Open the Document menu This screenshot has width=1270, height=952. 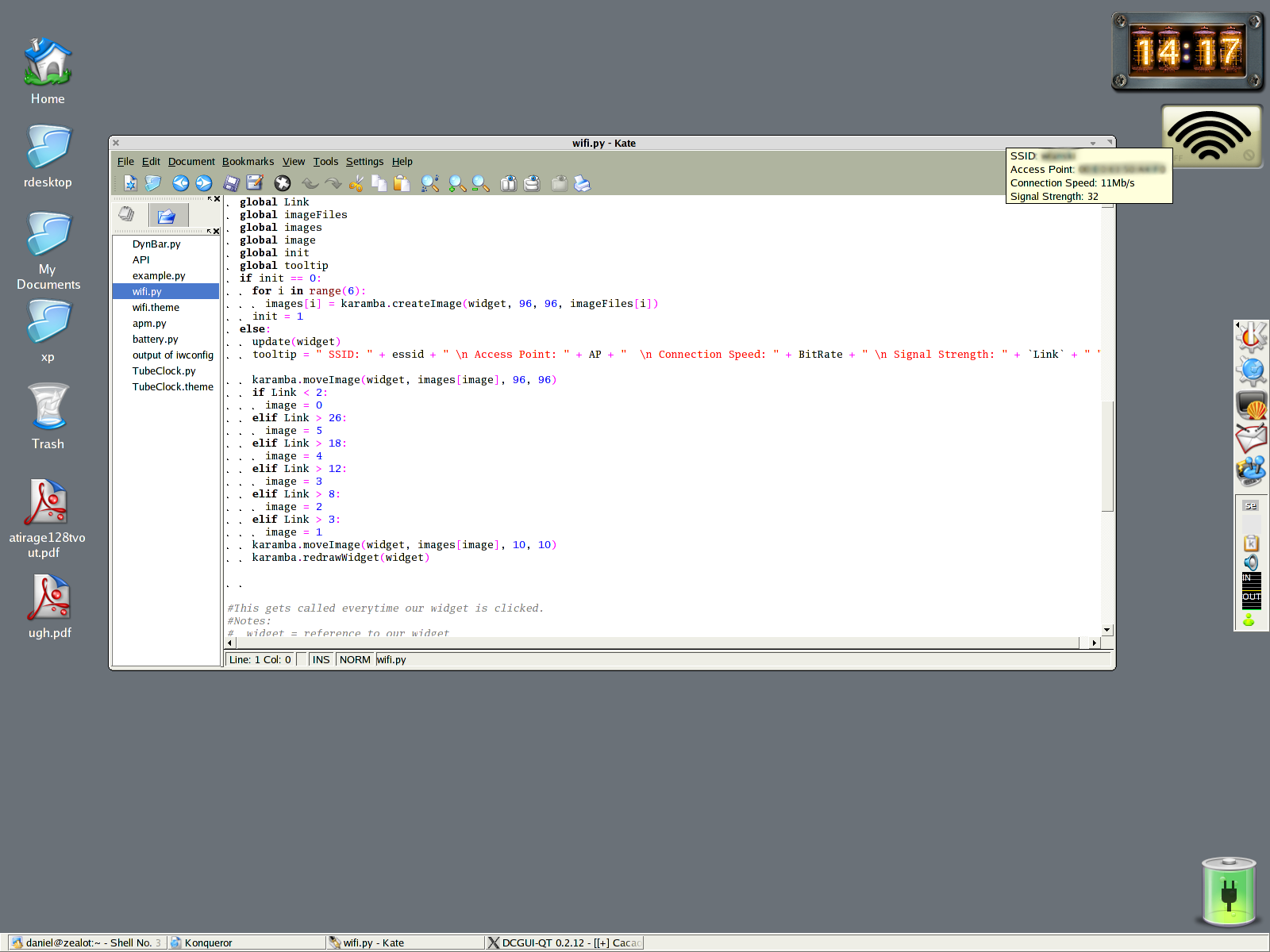click(191, 161)
